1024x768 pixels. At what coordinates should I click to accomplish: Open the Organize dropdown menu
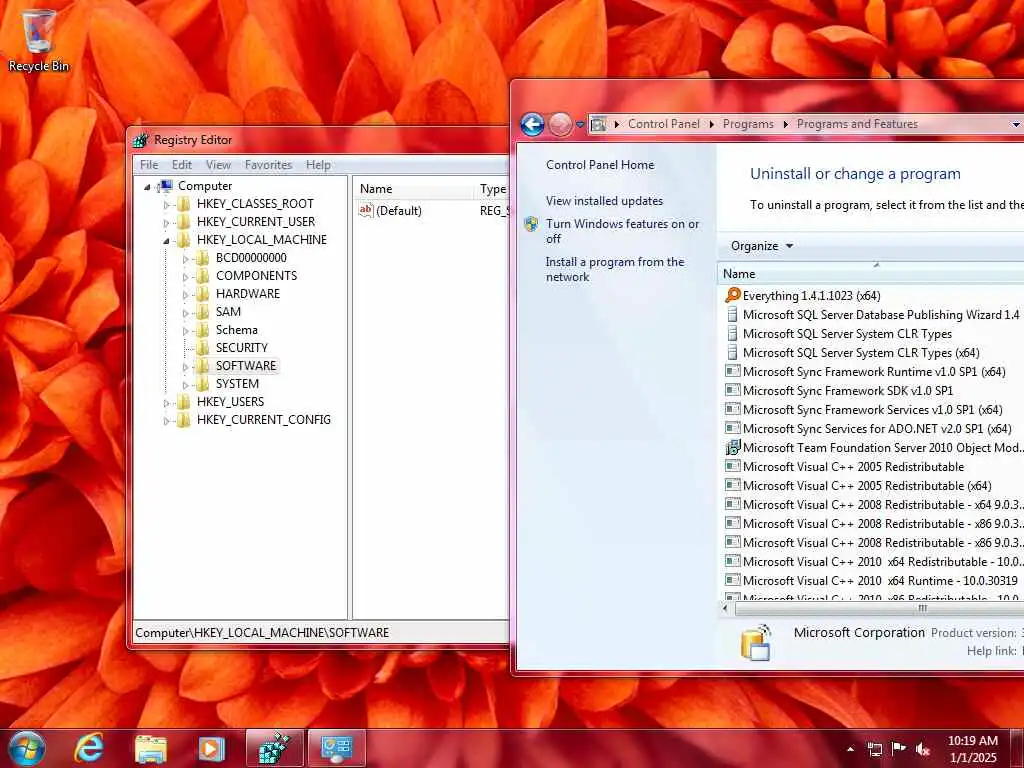[x=761, y=246]
